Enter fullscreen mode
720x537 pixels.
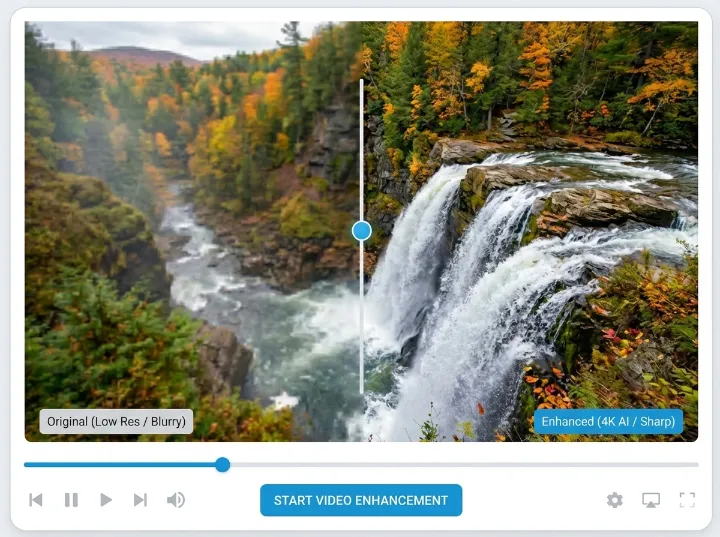687,500
